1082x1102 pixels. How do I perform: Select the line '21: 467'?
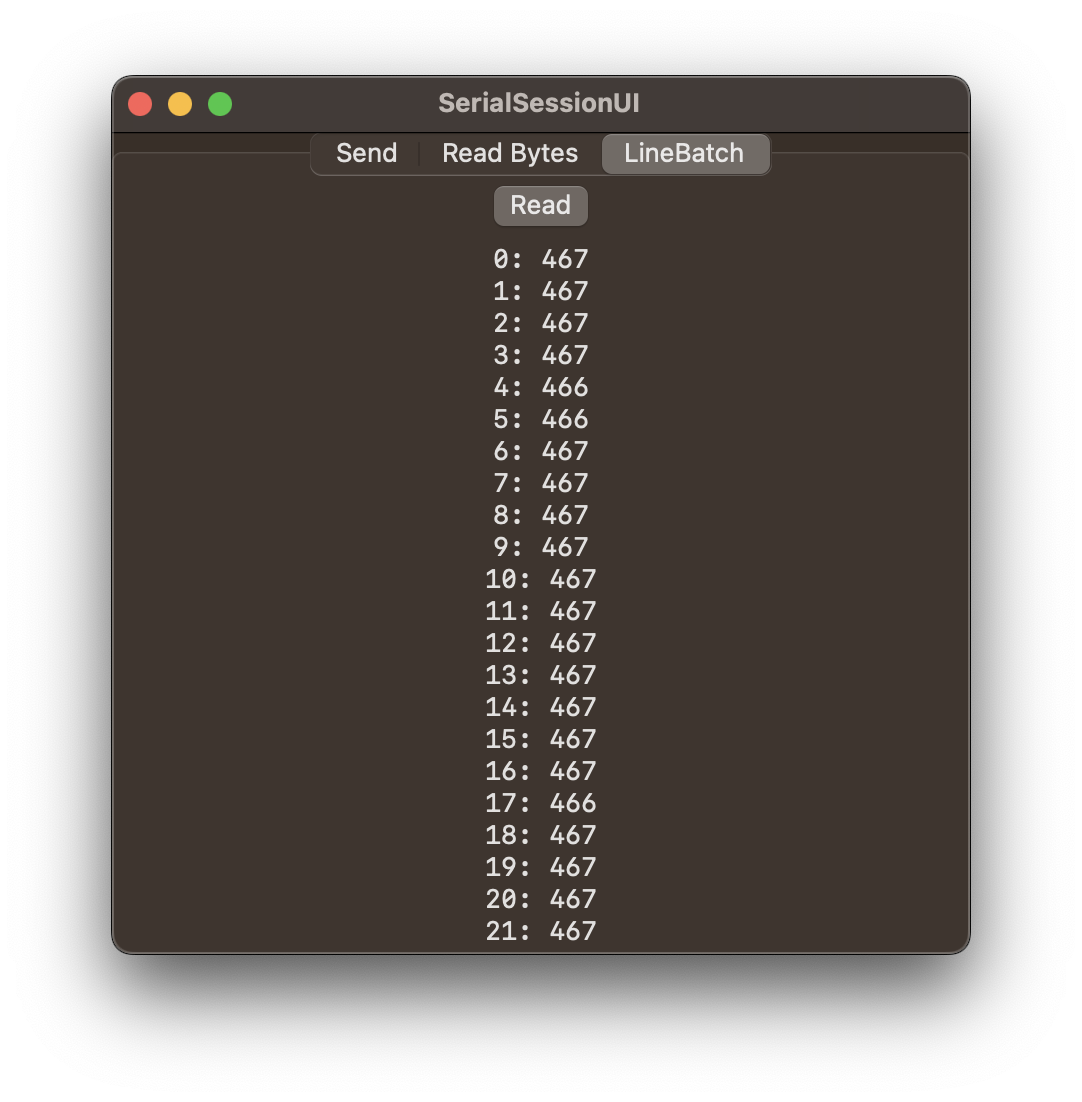(x=540, y=931)
